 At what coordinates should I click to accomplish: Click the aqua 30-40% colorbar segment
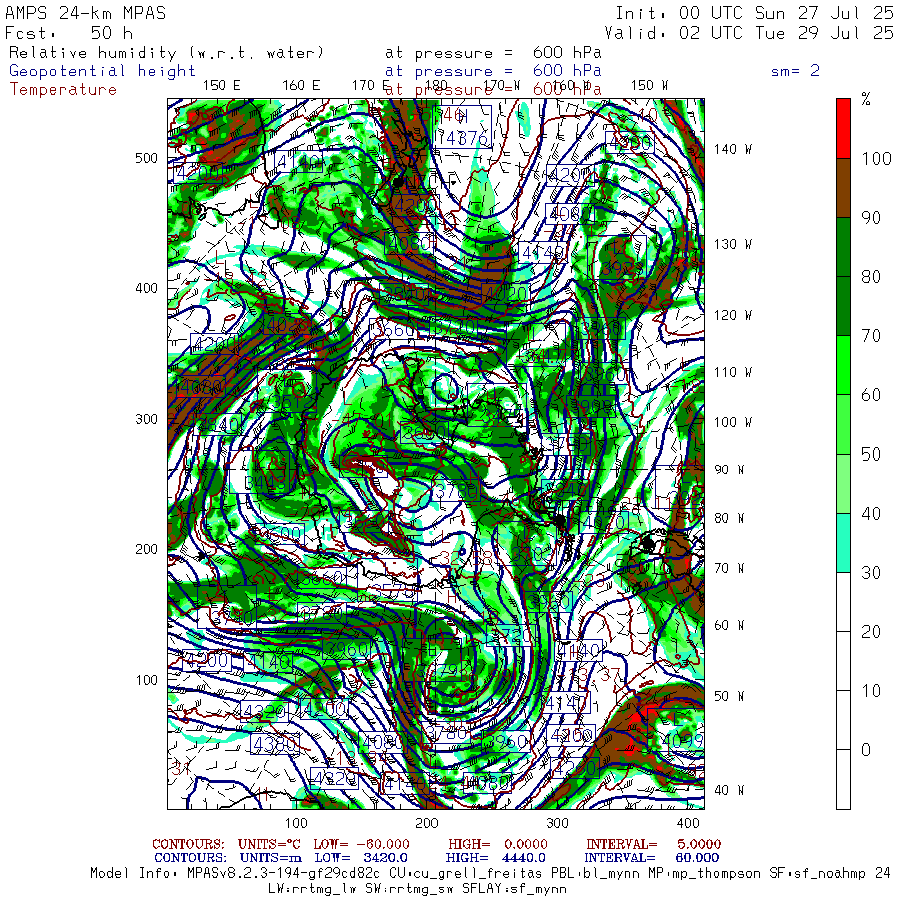click(x=843, y=542)
